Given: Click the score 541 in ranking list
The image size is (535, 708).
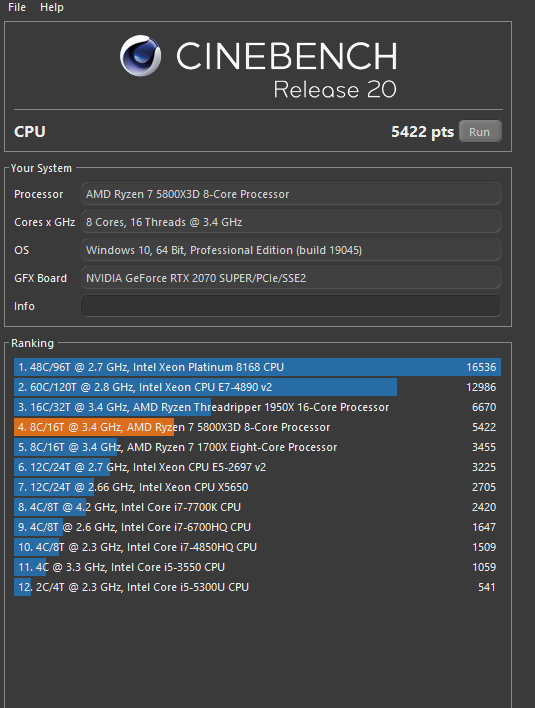Looking at the screenshot, I should [x=487, y=587].
